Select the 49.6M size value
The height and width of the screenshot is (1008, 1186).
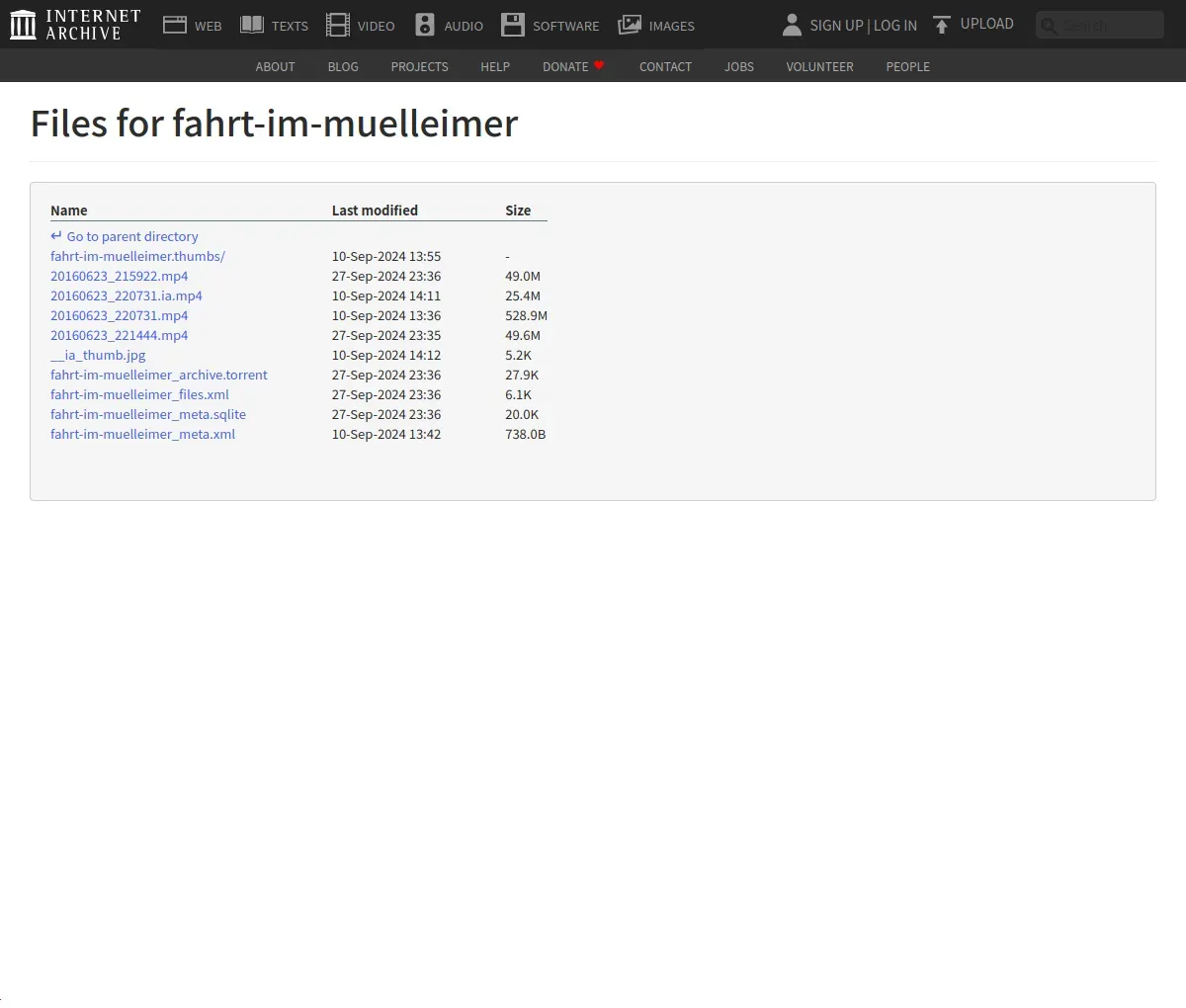pos(523,335)
